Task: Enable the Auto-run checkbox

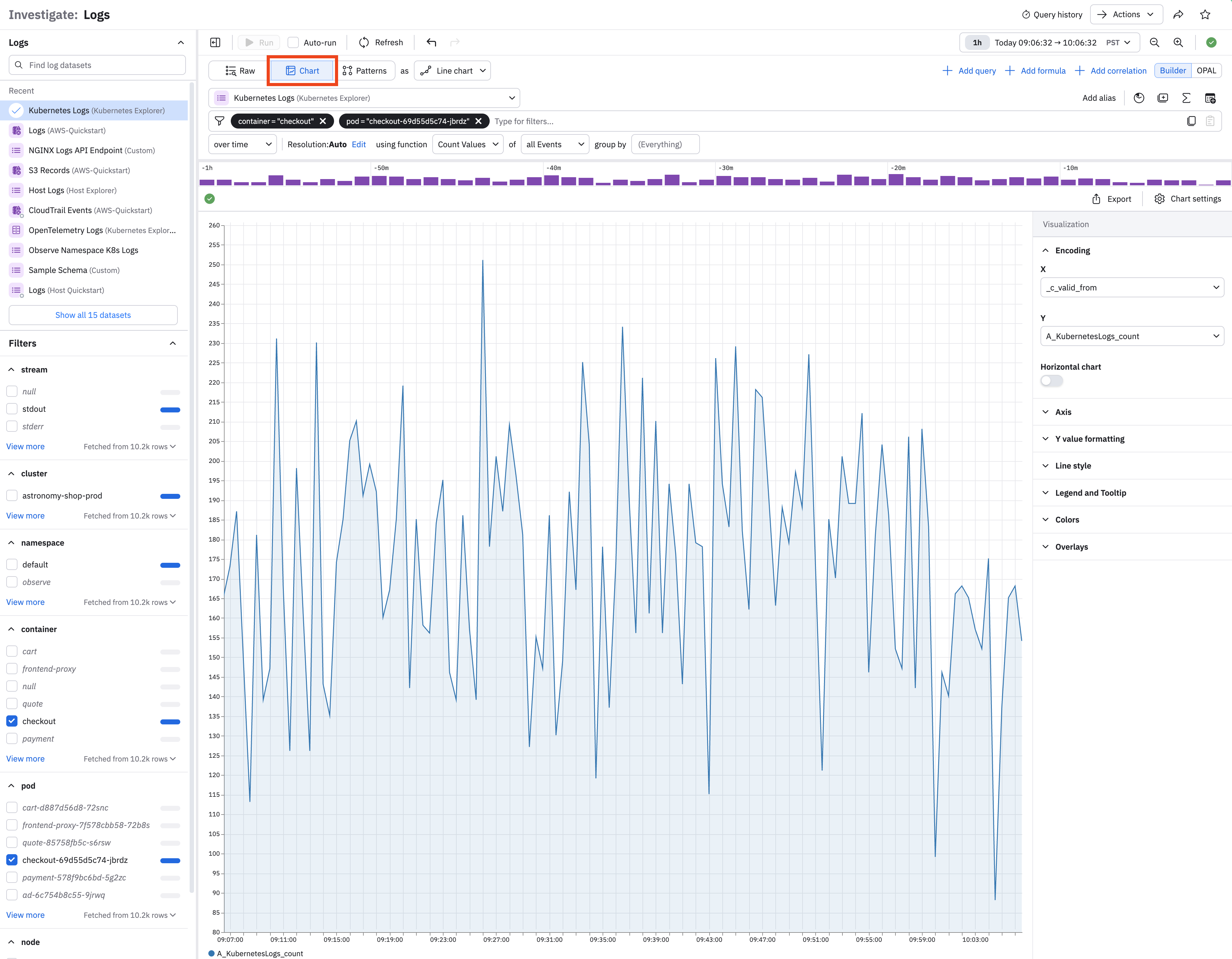Action: (x=293, y=42)
